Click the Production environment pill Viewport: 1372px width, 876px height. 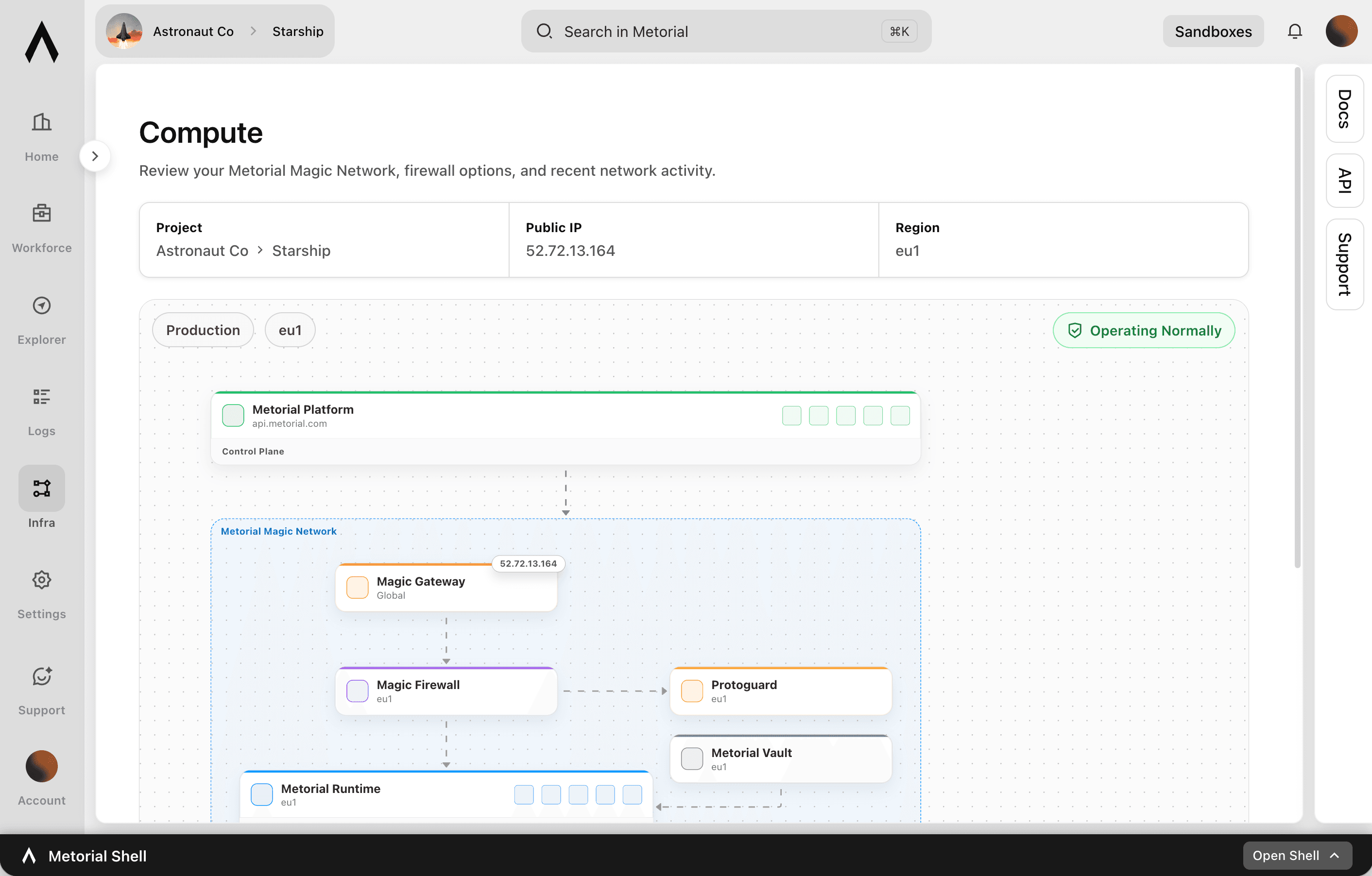203,330
